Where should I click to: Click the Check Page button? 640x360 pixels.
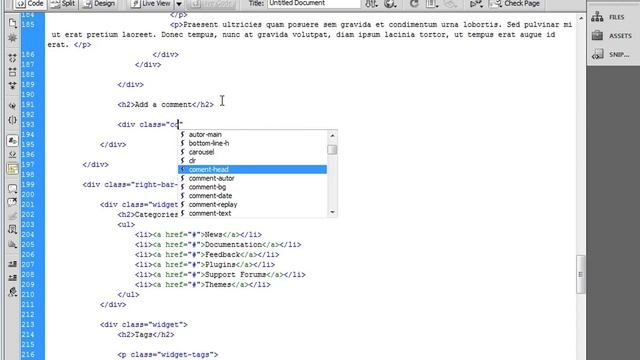(516, 4)
